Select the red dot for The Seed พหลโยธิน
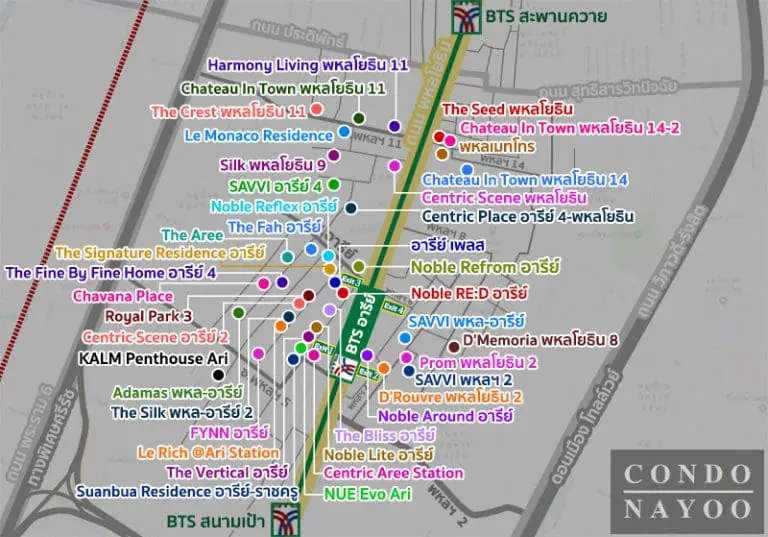Viewport: 768px width, 537px height. [x=439, y=137]
